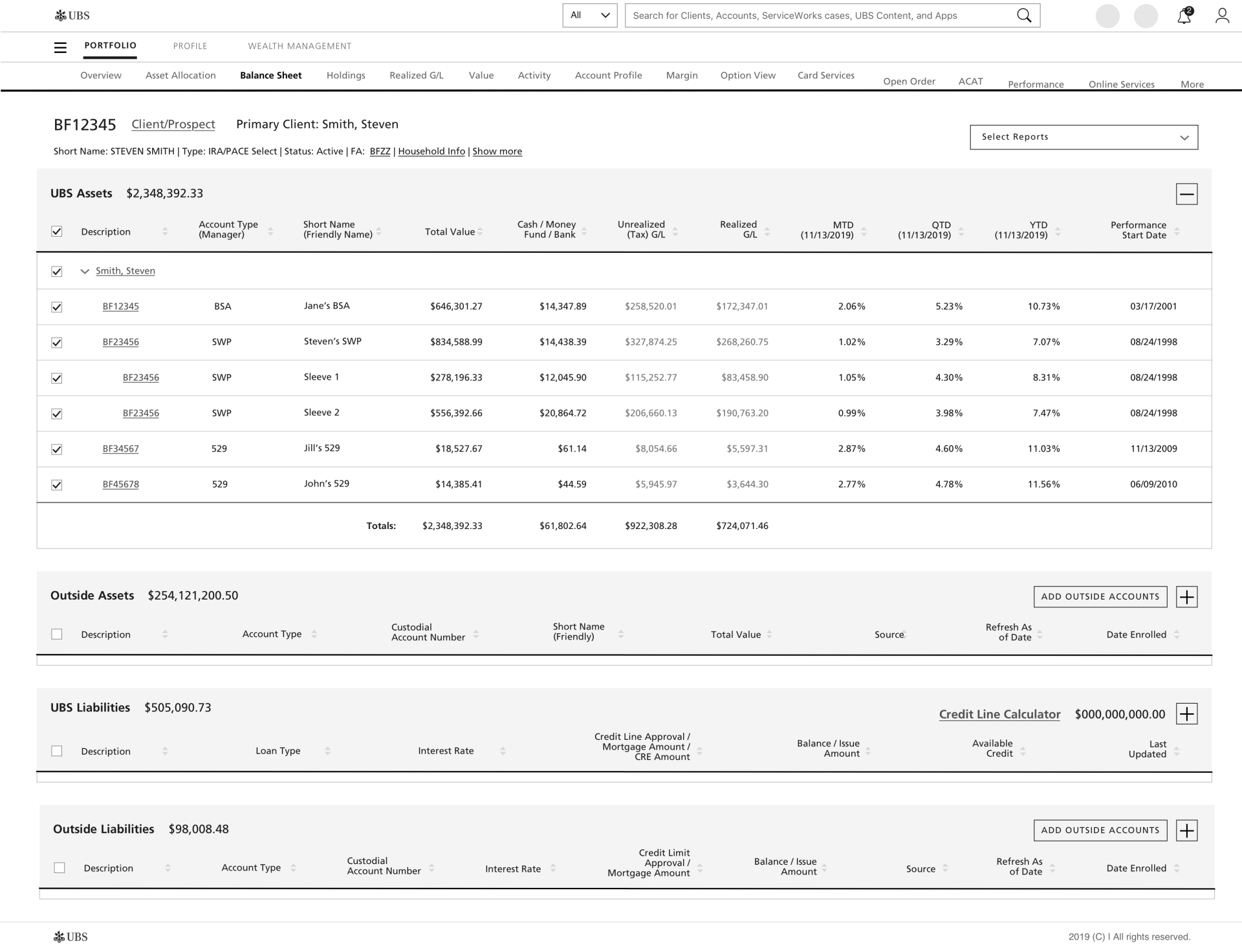Viewport: 1242px width, 952px height.
Task: Open the hamburger navigation menu
Action: coord(60,47)
